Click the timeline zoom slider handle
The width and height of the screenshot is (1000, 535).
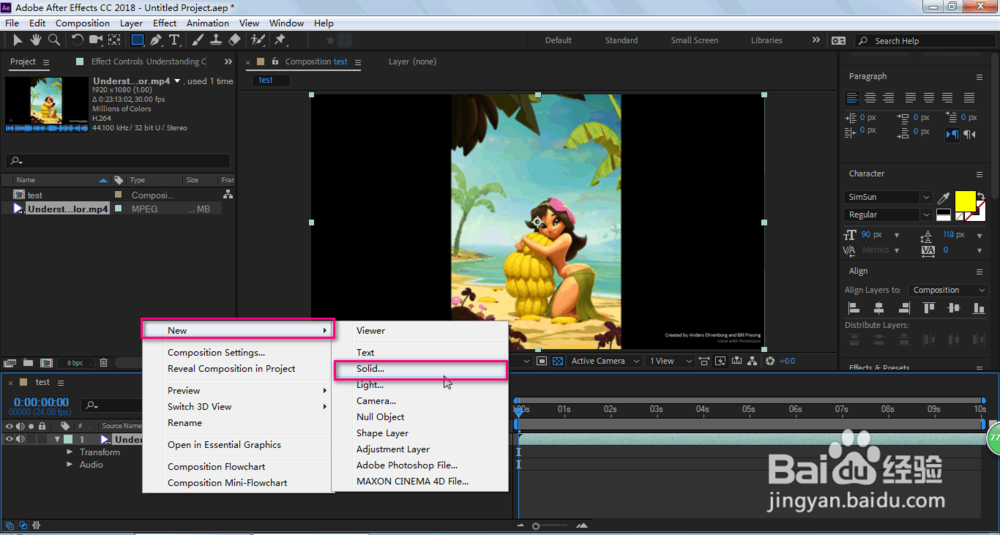pos(536,526)
